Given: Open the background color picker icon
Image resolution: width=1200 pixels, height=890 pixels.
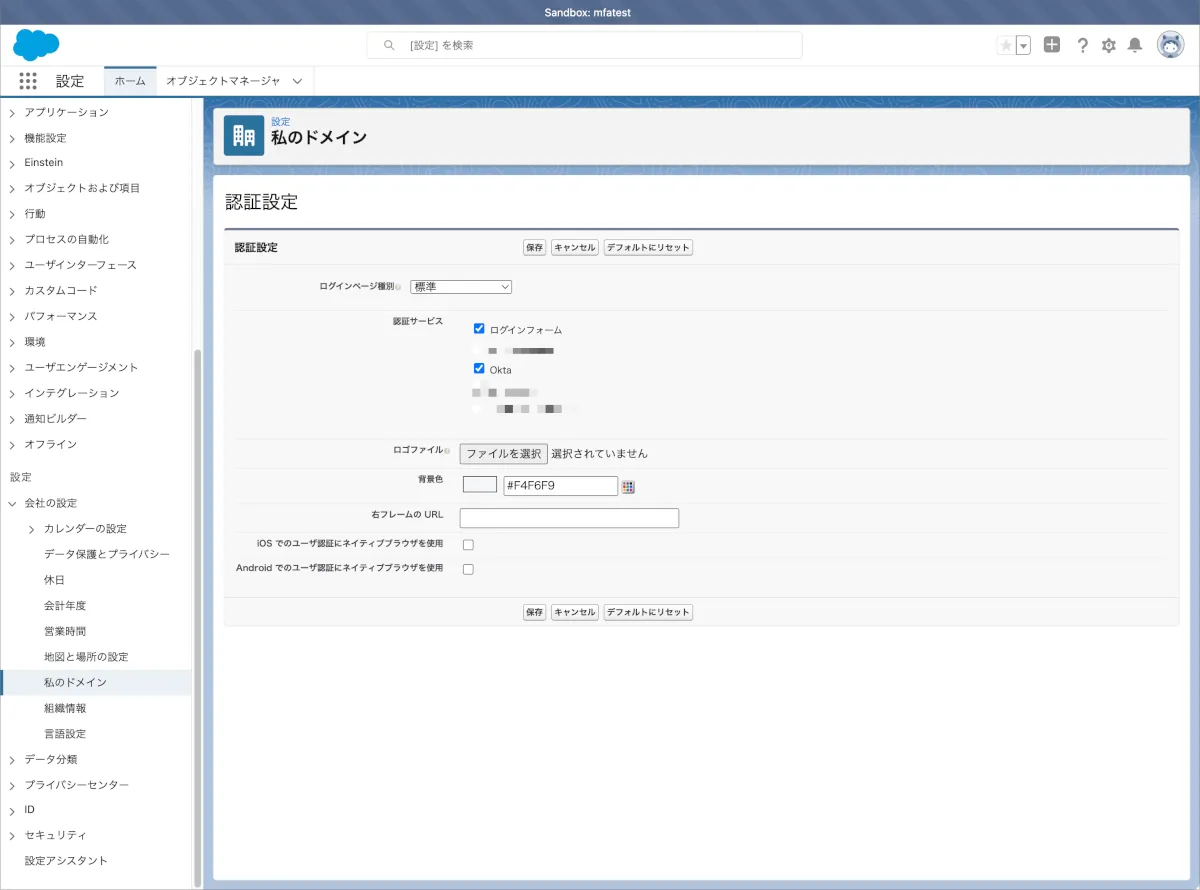Looking at the screenshot, I should 628,486.
